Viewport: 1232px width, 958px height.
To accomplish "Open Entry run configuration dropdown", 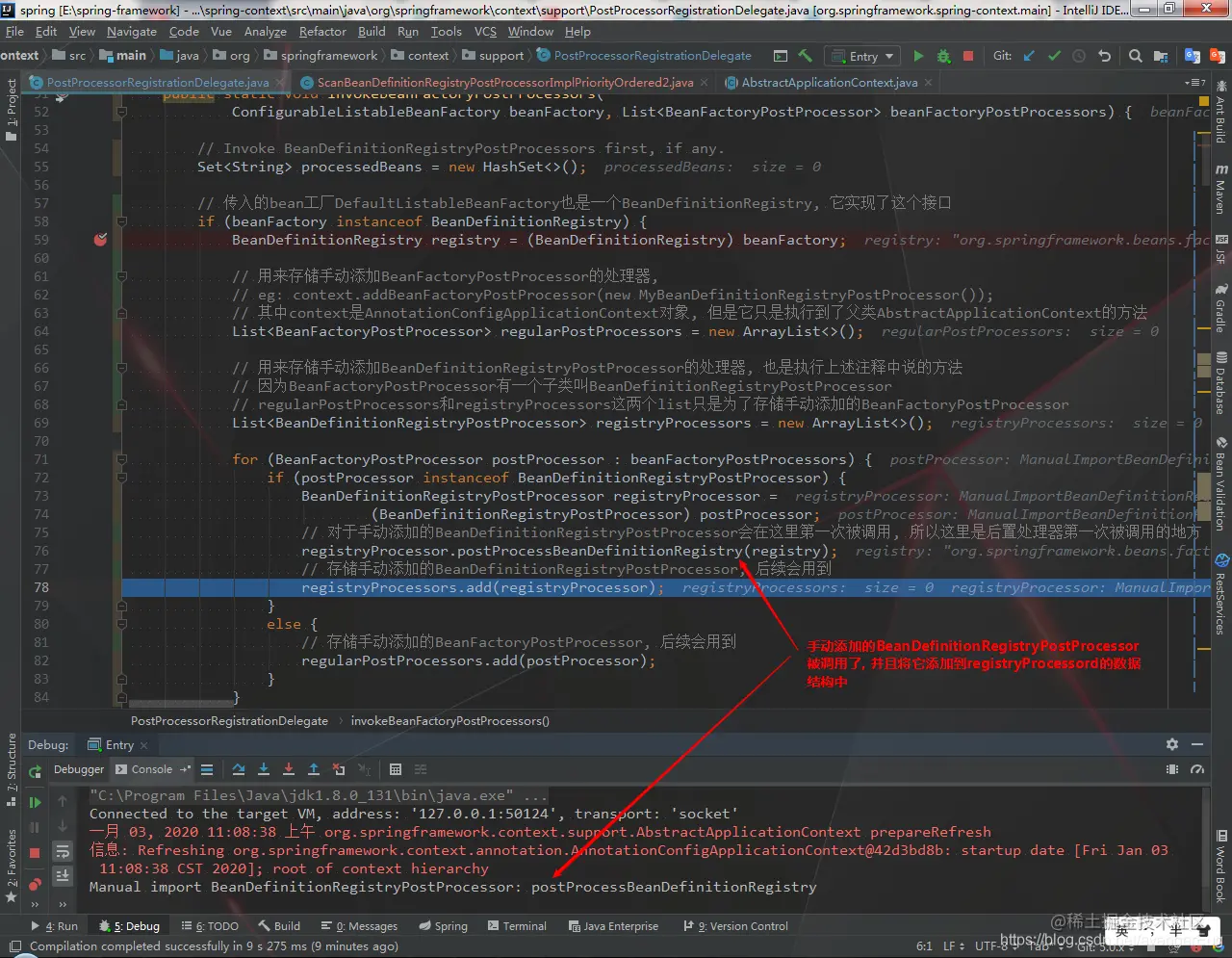I will [x=861, y=56].
